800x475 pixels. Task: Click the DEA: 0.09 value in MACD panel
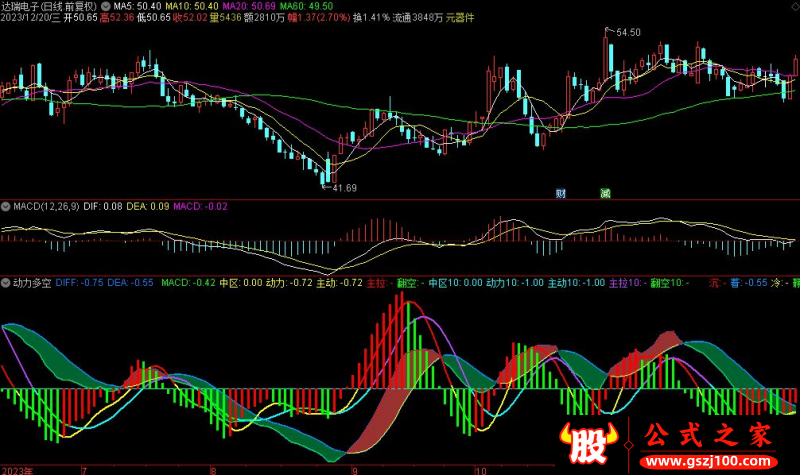click(147, 207)
